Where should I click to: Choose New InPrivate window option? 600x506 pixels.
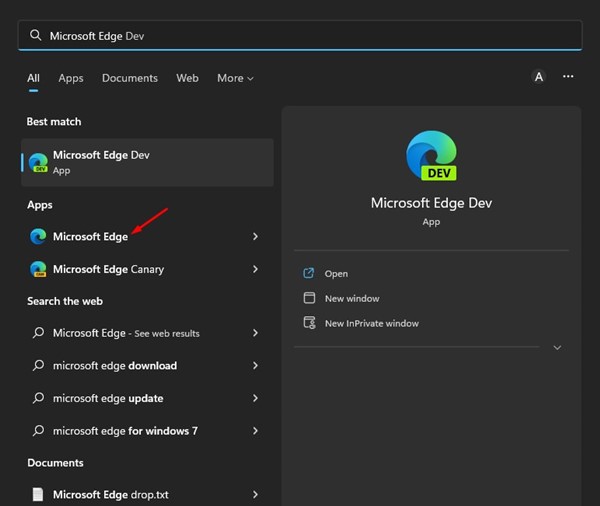(x=371, y=323)
